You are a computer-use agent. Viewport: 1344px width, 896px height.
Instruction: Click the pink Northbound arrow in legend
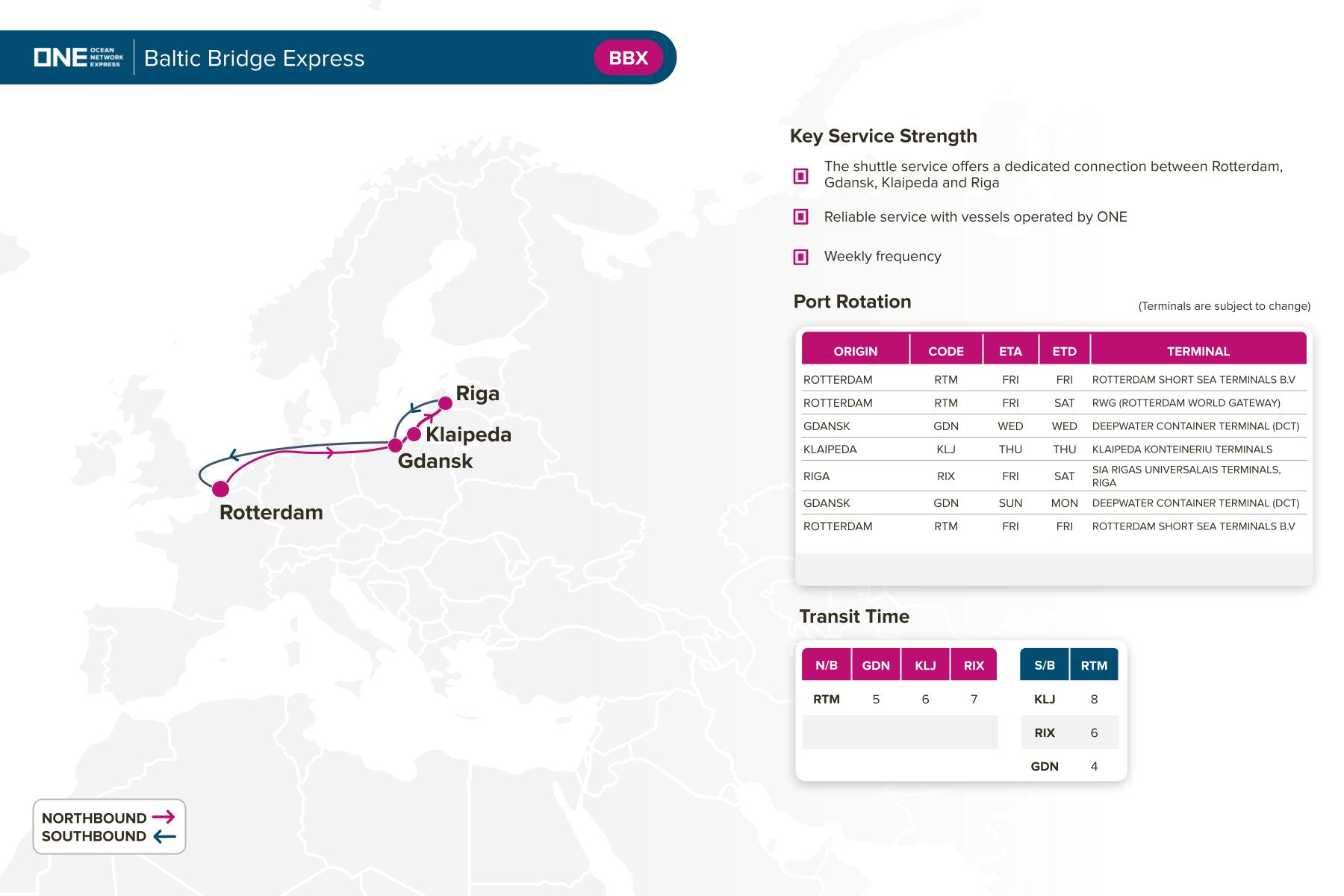click(x=163, y=818)
